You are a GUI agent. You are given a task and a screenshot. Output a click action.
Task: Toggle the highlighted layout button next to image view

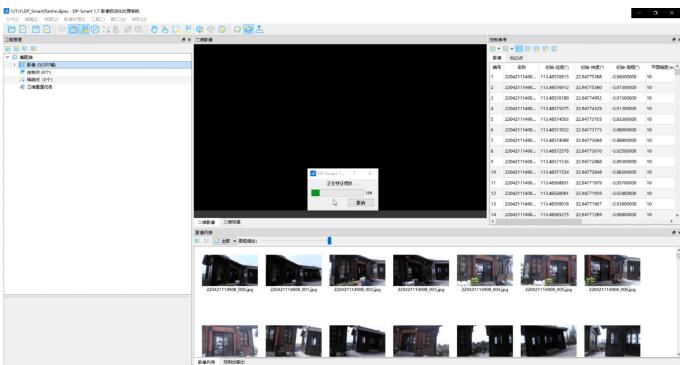(x=85, y=29)
